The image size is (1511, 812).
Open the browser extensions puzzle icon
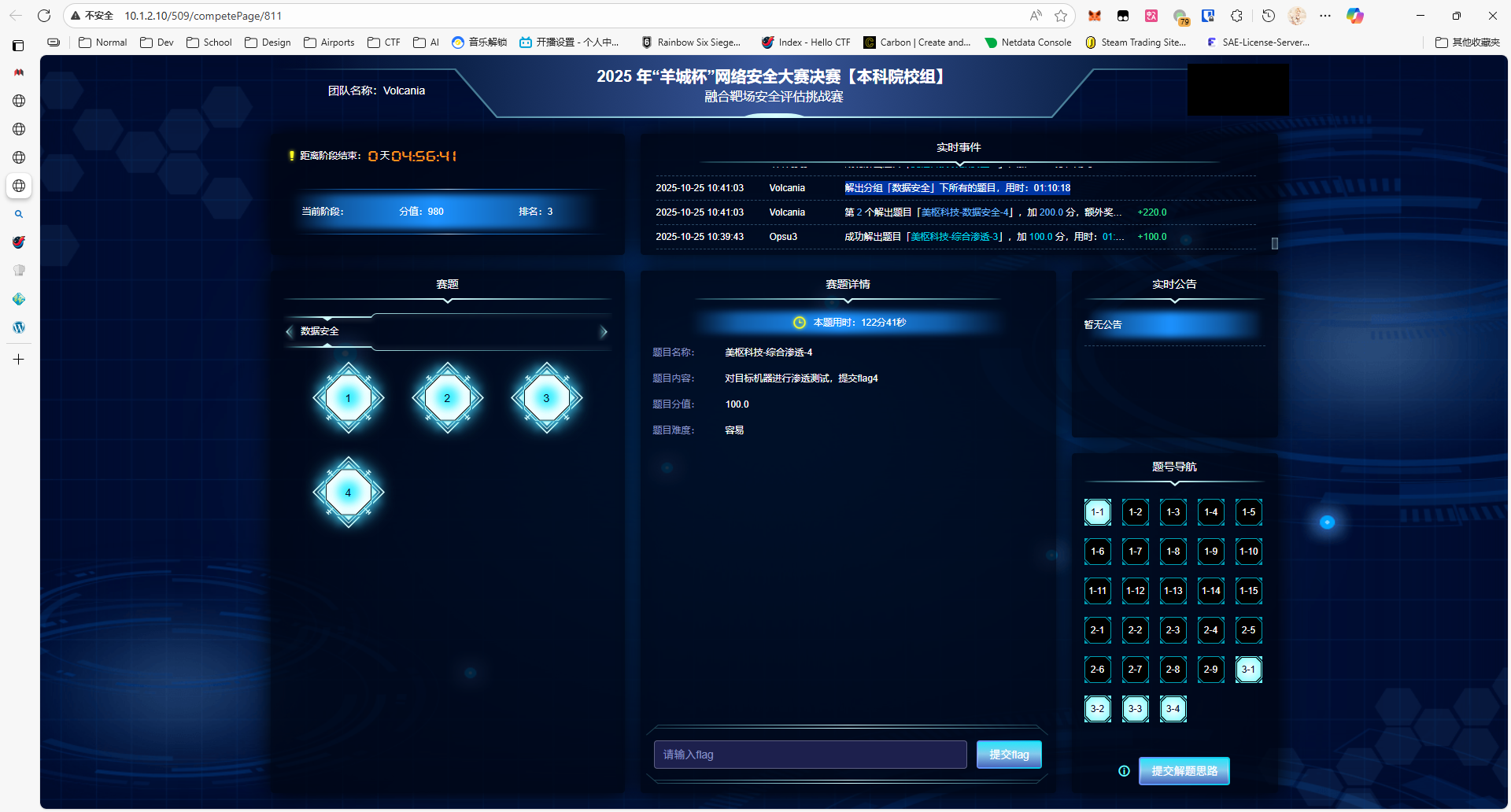tap(1236, 16)
